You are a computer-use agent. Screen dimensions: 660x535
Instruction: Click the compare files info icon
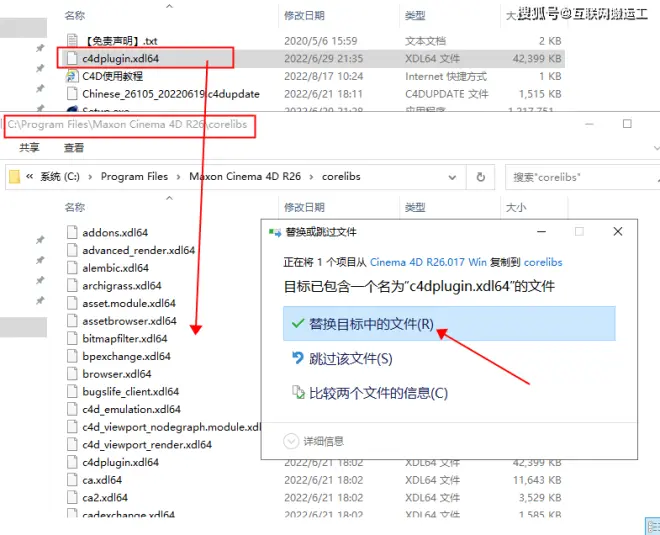coord(296,393)
